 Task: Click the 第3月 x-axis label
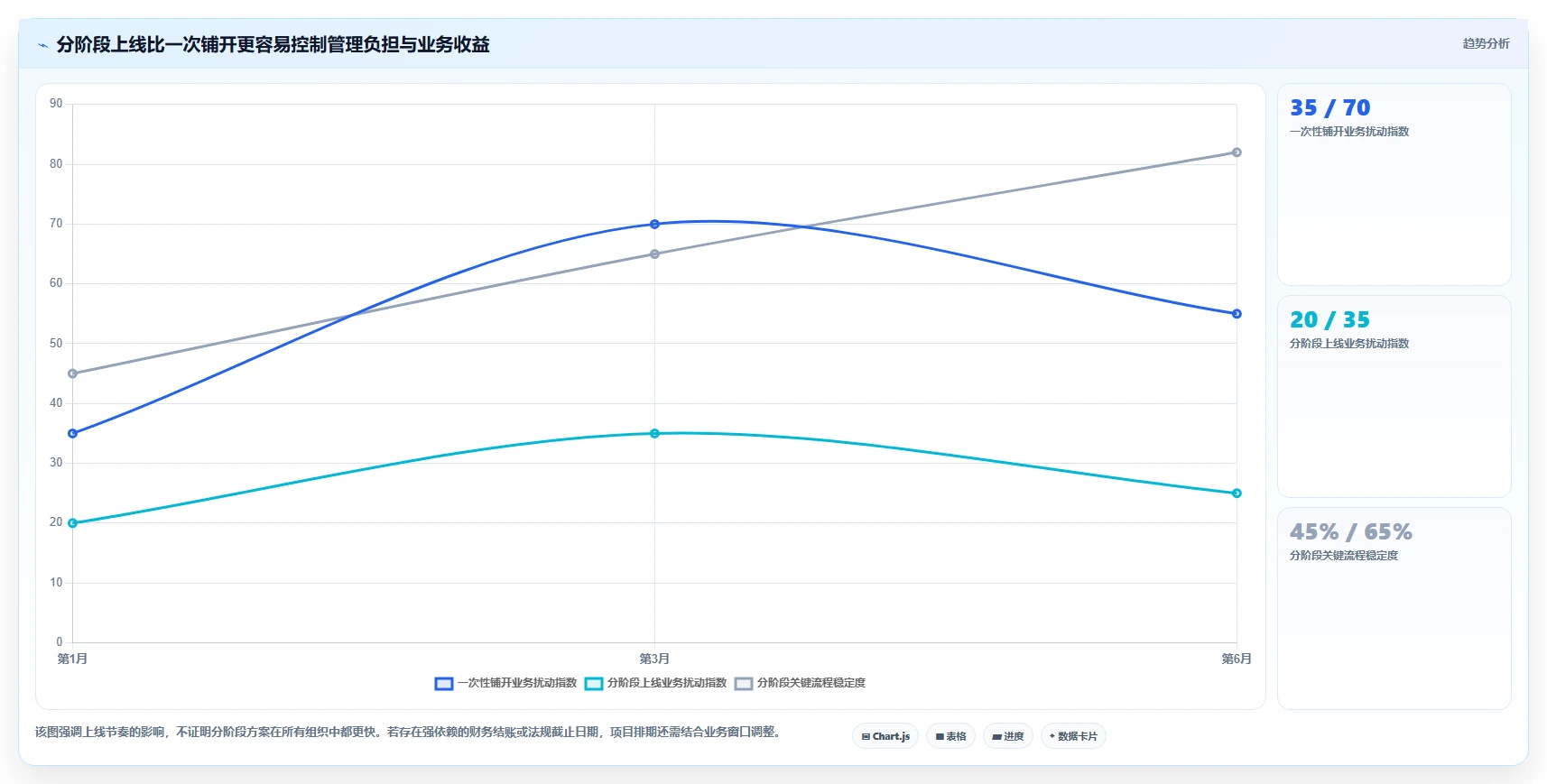pyautogui.click(x=654, y=659)
